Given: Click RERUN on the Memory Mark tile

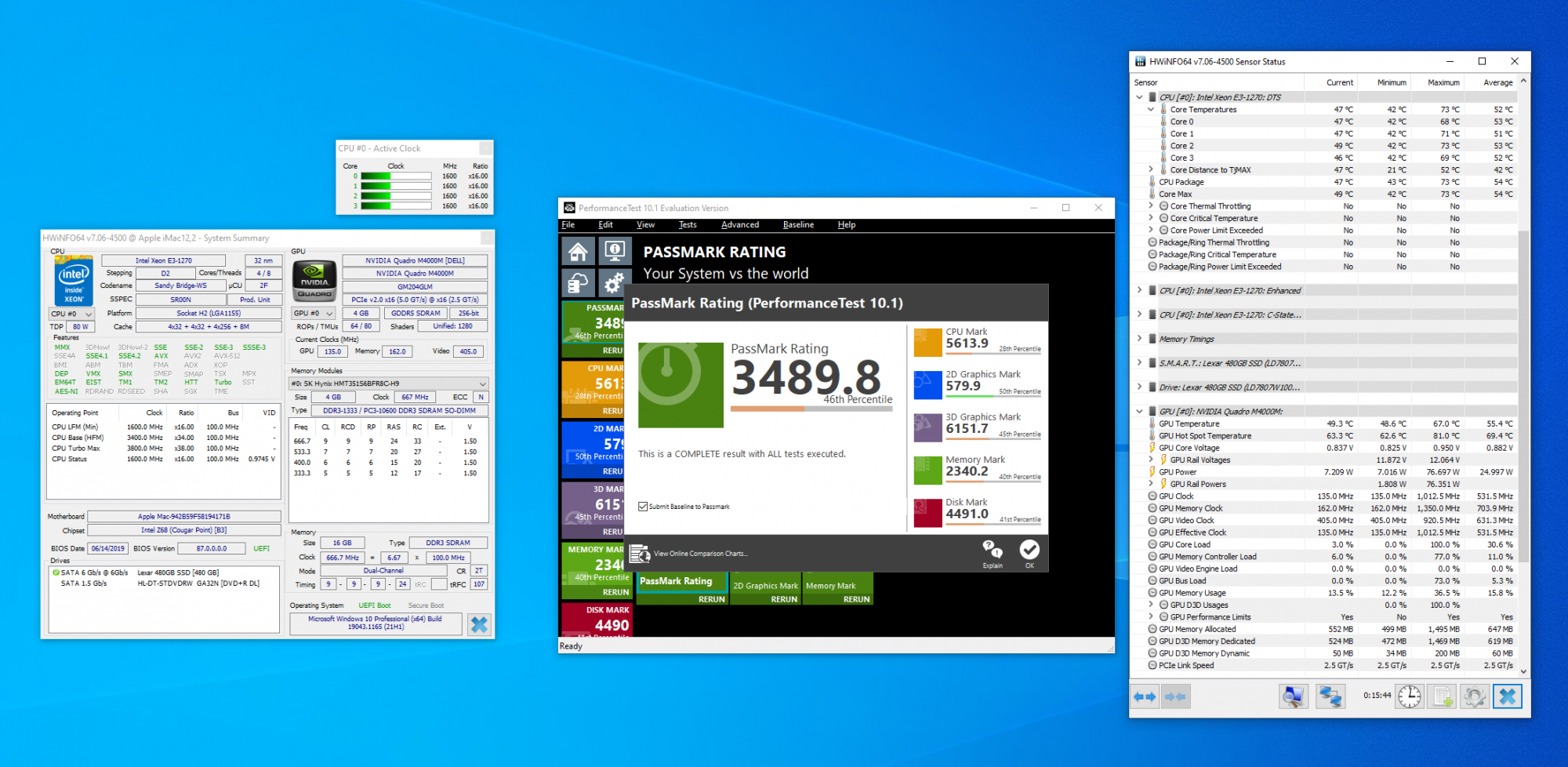Looking at the screenshot, I should 856,599.
